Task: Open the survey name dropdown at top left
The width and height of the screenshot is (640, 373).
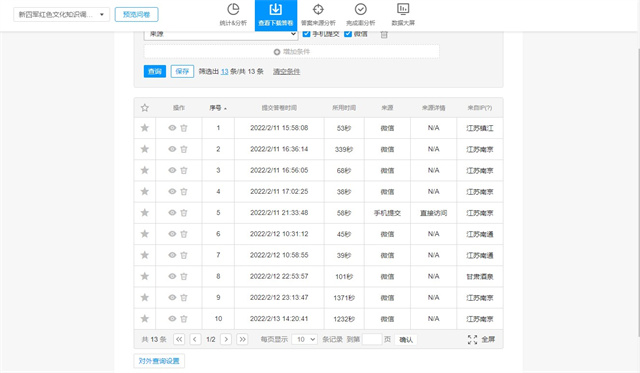Action: pyautogui.click(x=61, y=15)
